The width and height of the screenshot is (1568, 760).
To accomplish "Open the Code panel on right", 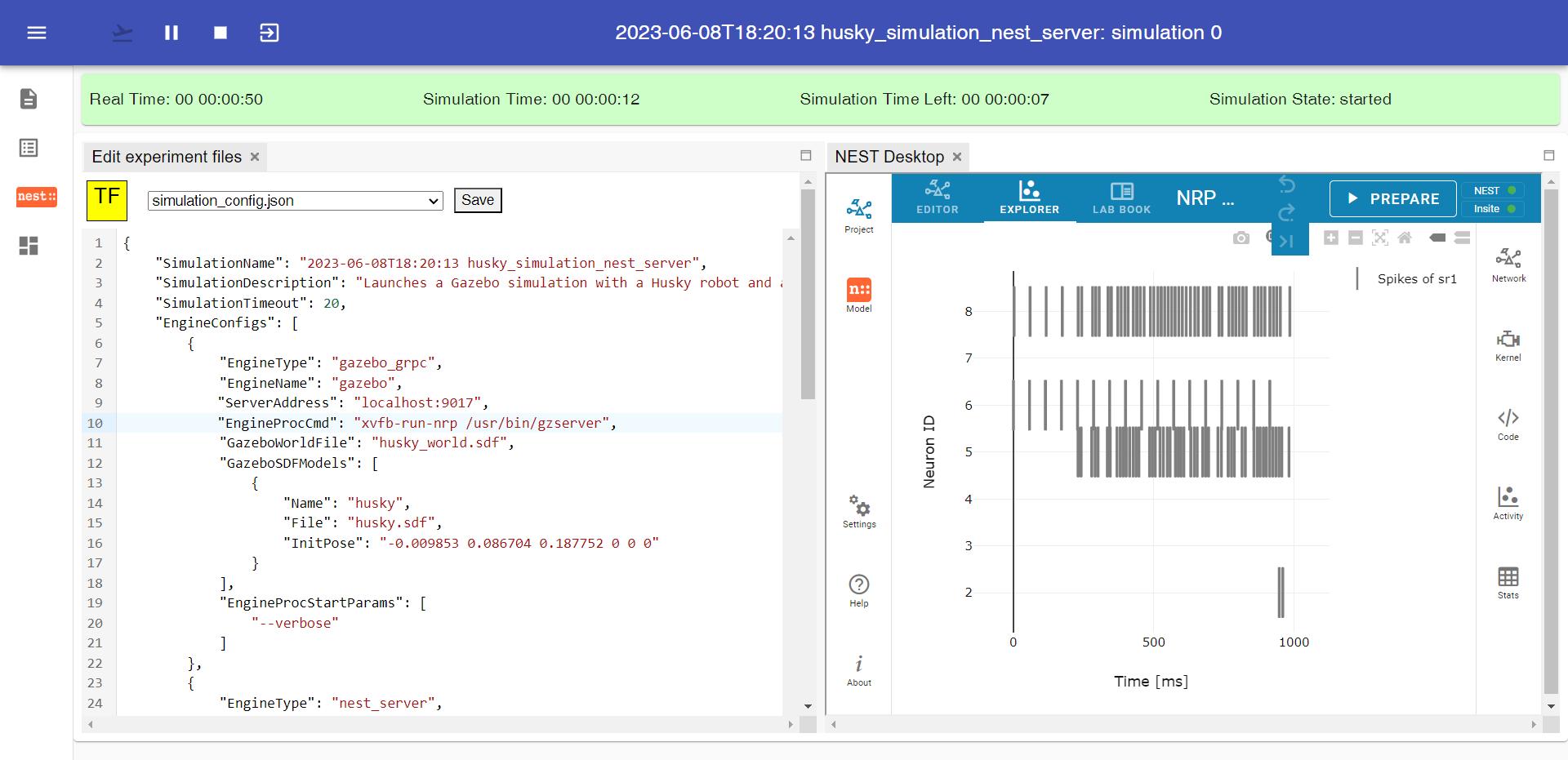I will tap(1508, 424).
